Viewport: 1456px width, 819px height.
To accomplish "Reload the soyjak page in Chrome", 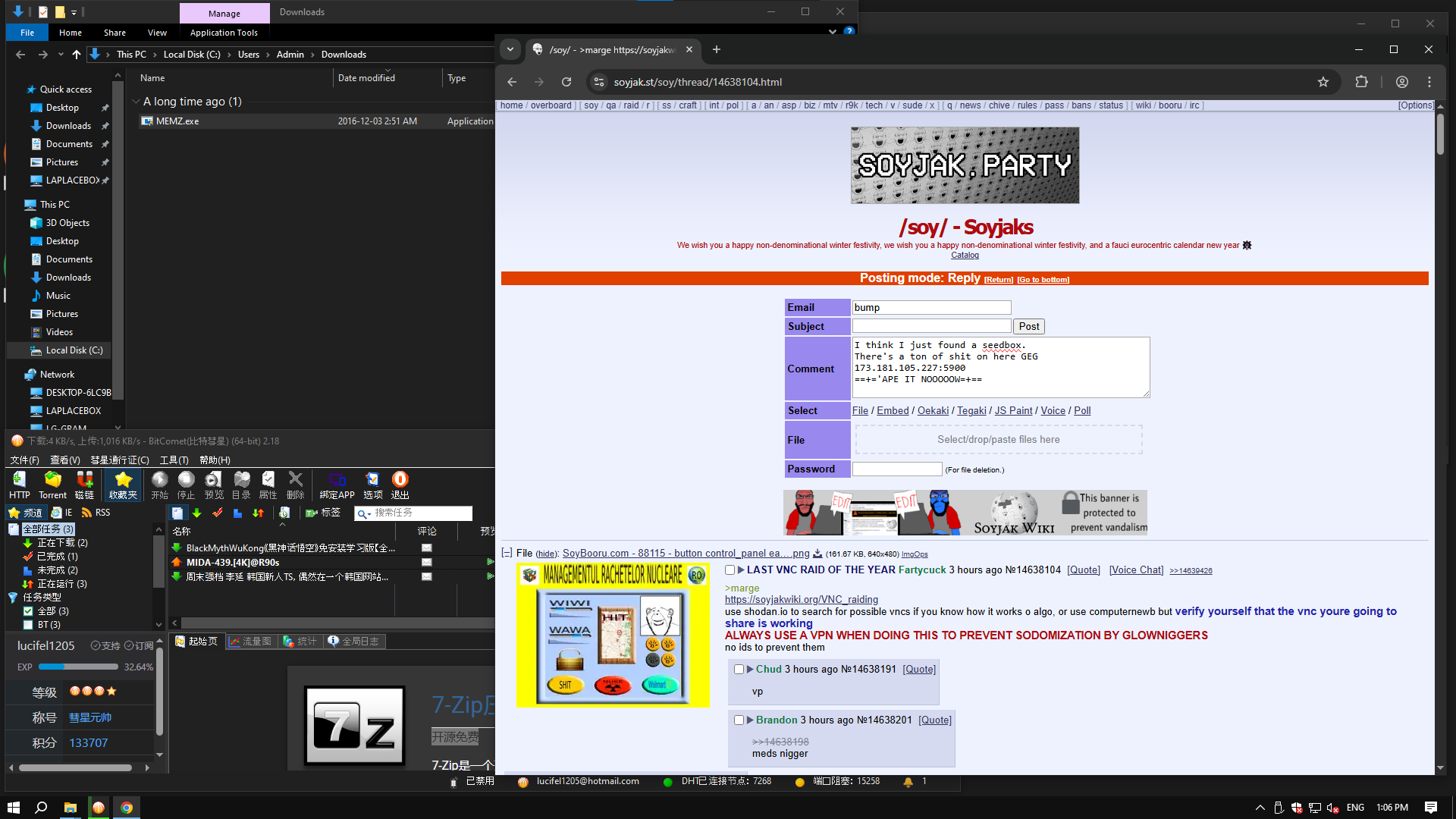I will [566, 82].
